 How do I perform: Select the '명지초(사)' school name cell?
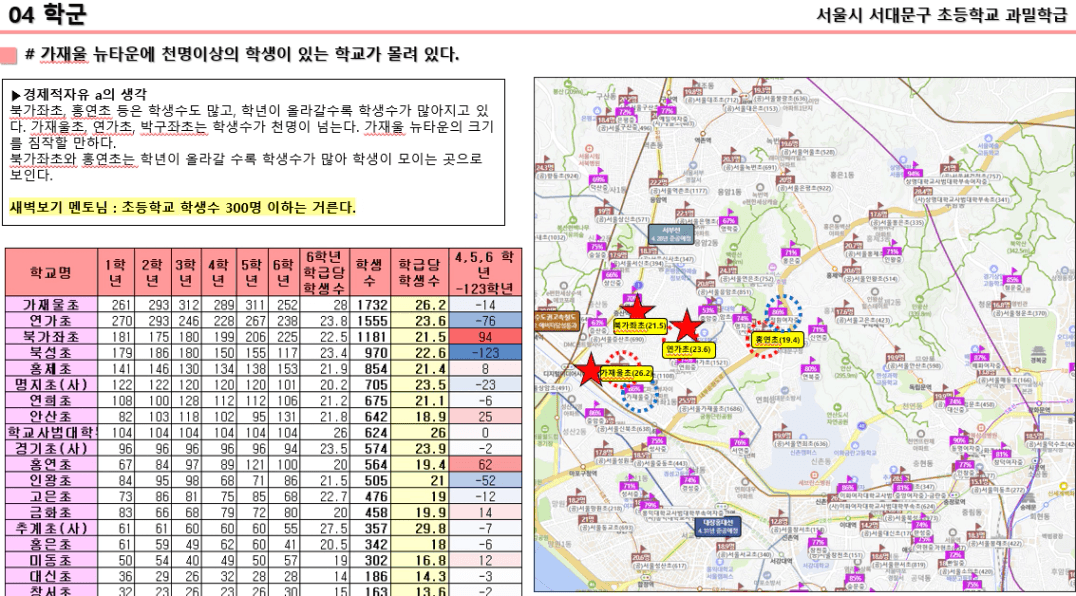(x=51, y=385)
